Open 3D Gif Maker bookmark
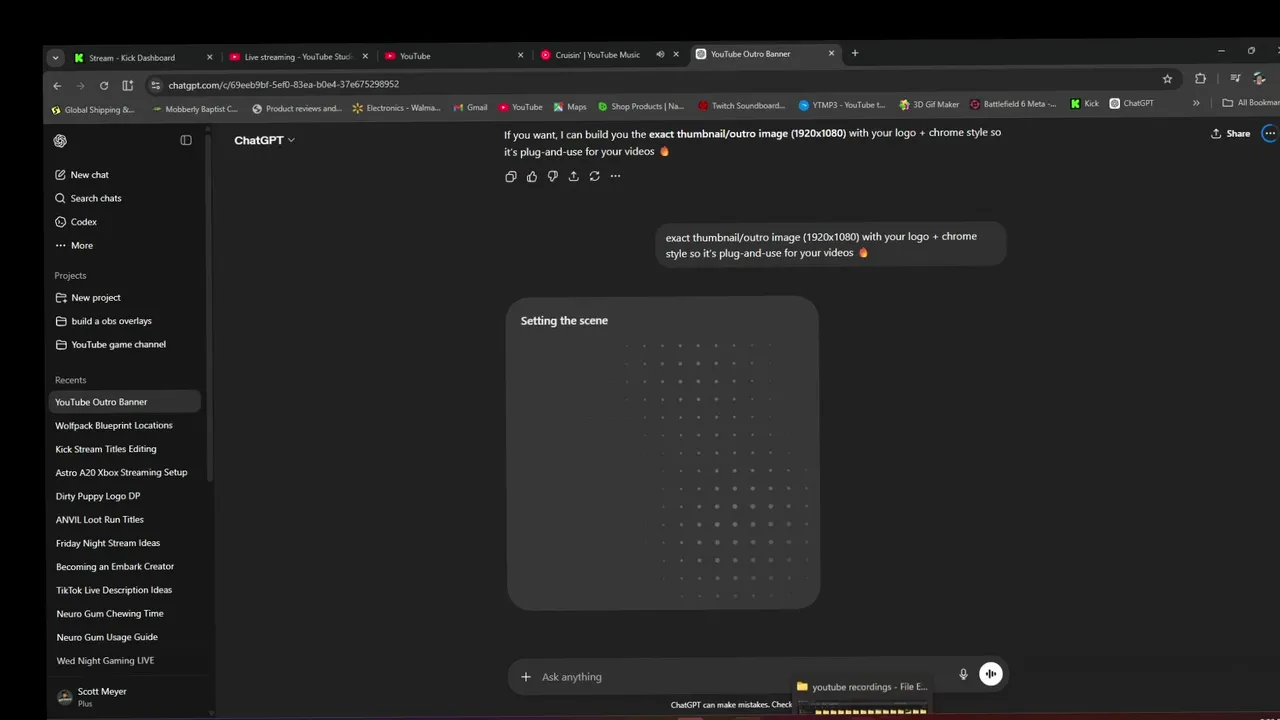This screenshot has height=720, width=1280. point(930,104)
